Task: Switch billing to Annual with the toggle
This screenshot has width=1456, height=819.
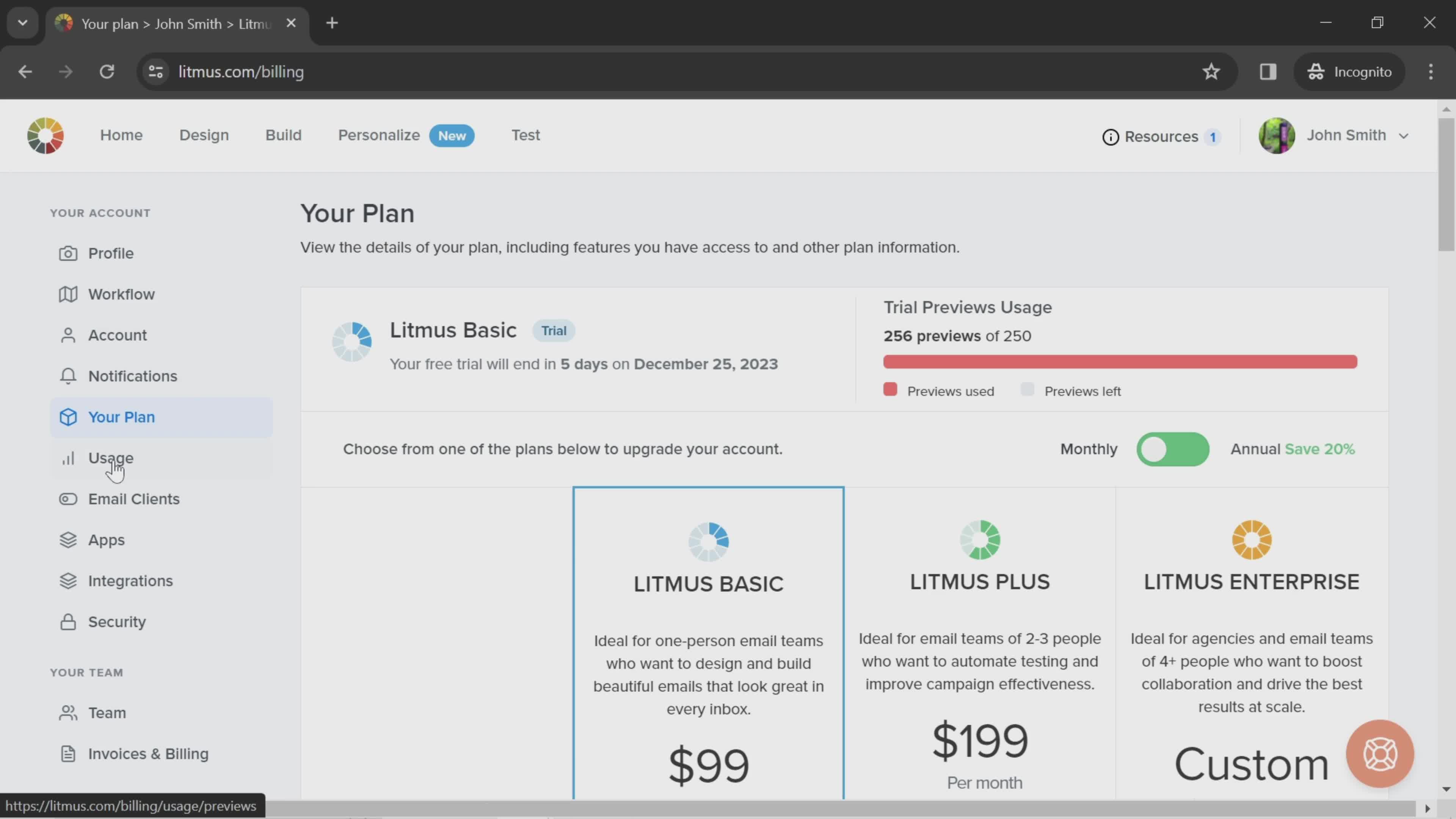Action: pyautogui.click(x=1174, y=449)
